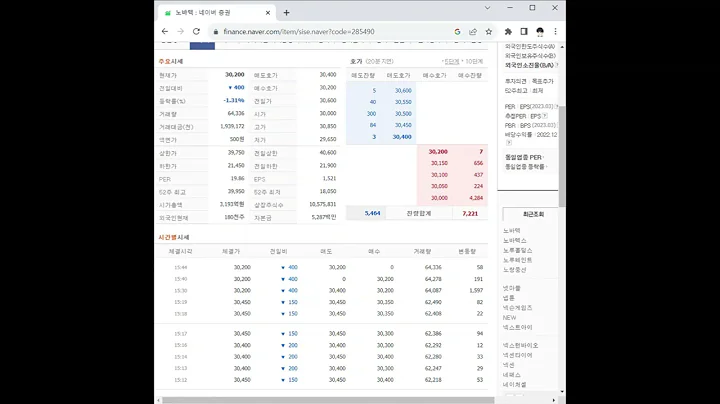Open the Chrome three-dot menu
The image size is (720, 404).
coord(556,32)
